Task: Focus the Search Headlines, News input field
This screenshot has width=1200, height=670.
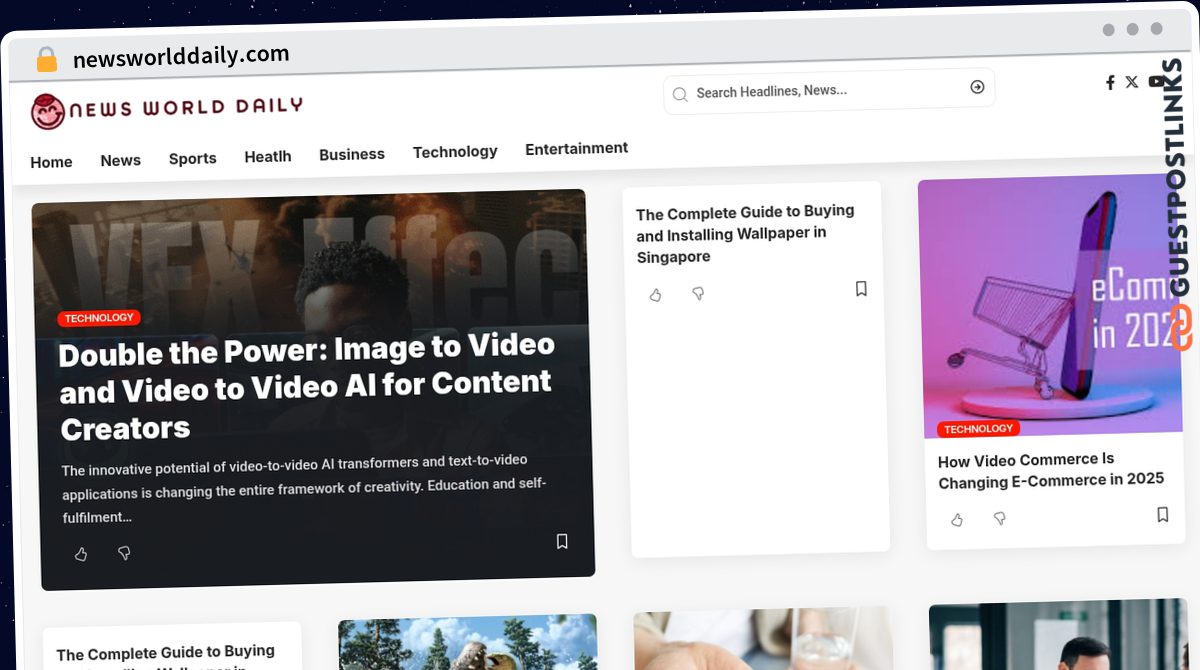Action: pyautogui.click(x=828, y=90)
